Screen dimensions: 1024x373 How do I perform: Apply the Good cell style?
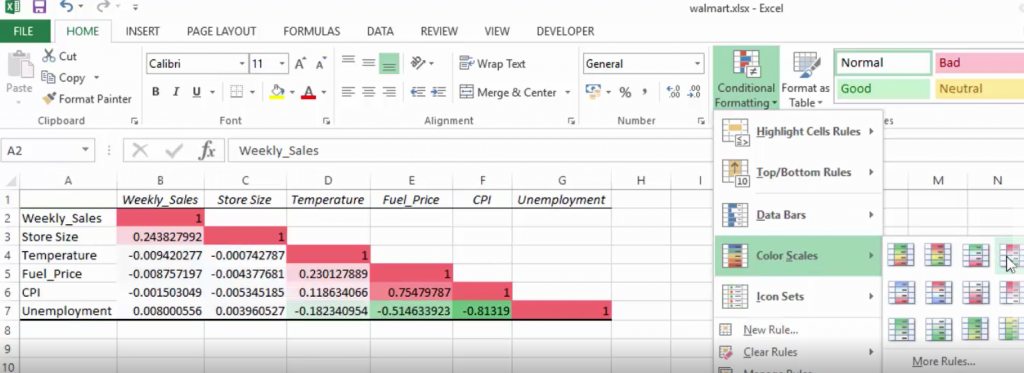click(x=883, y=88)
